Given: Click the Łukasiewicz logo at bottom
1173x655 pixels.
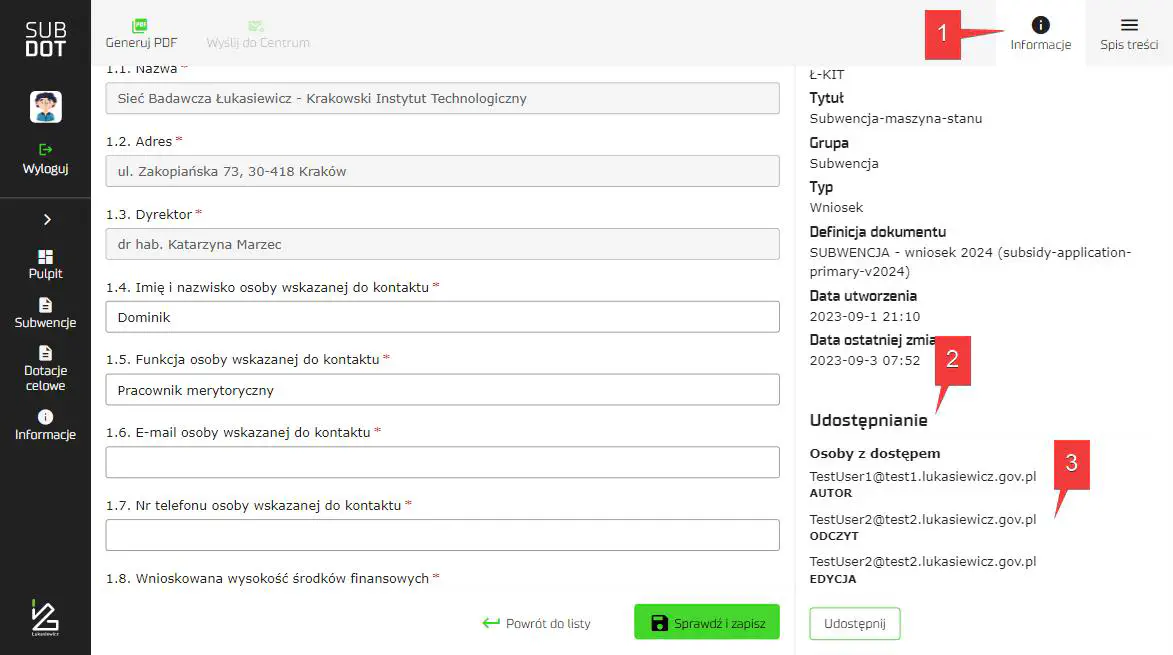Looking at the screenshot, I should (x=45, y=617).
